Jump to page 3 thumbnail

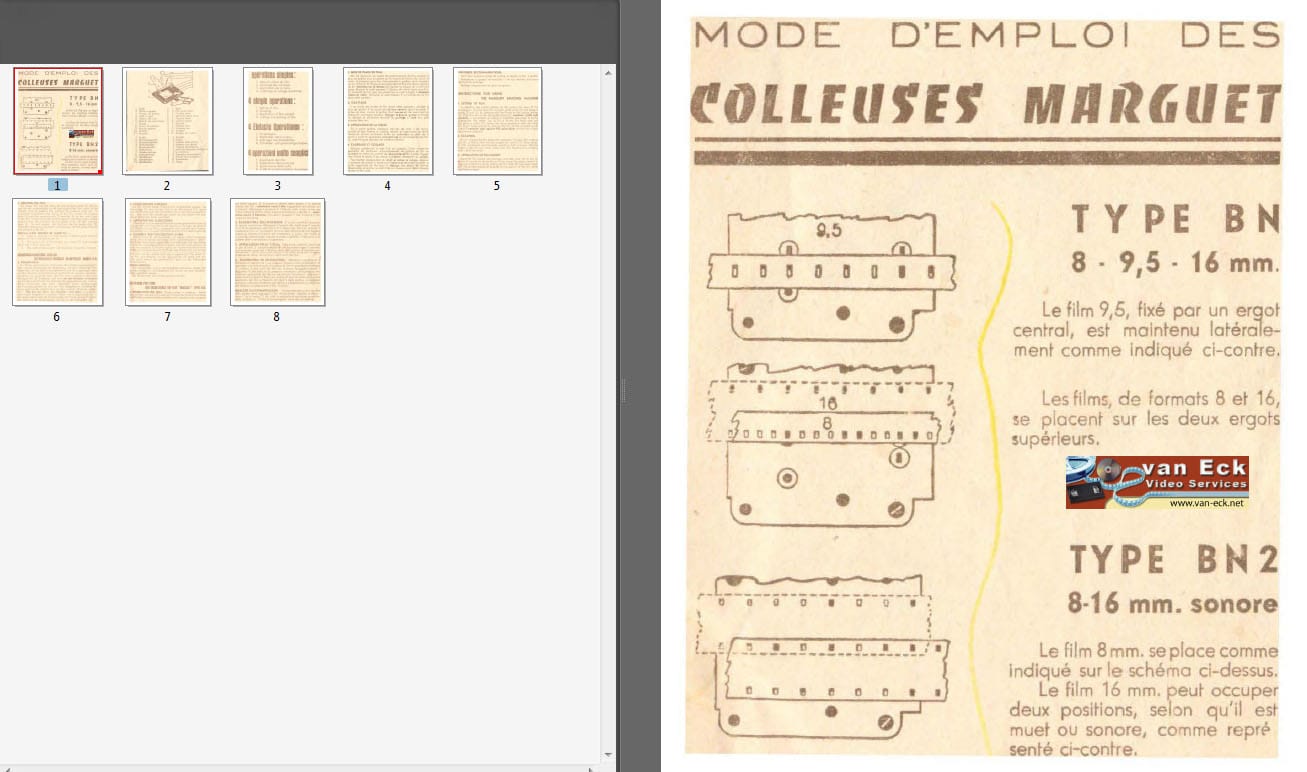point(278,121)
